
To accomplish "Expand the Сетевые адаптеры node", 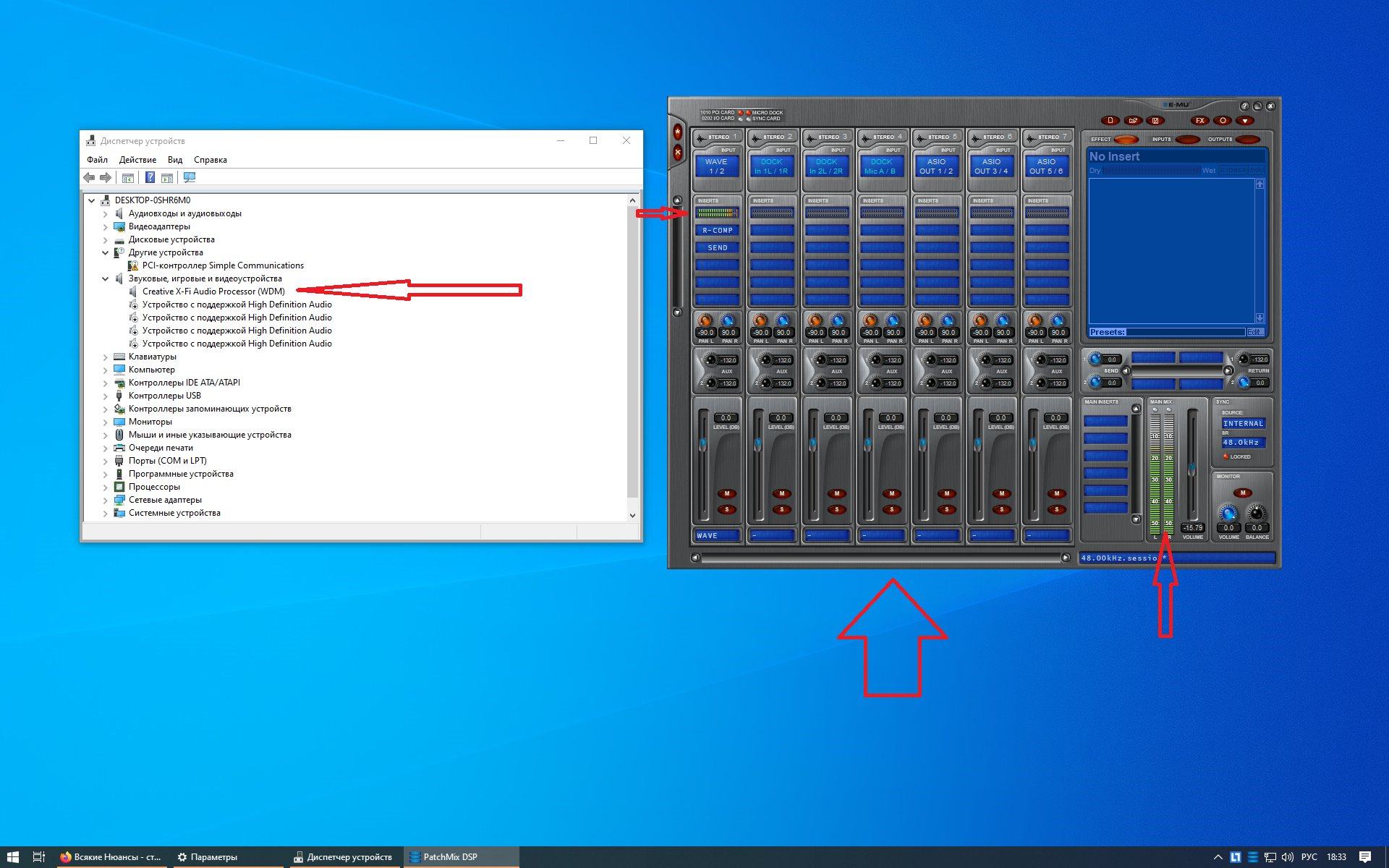I will tap(106, 501).
